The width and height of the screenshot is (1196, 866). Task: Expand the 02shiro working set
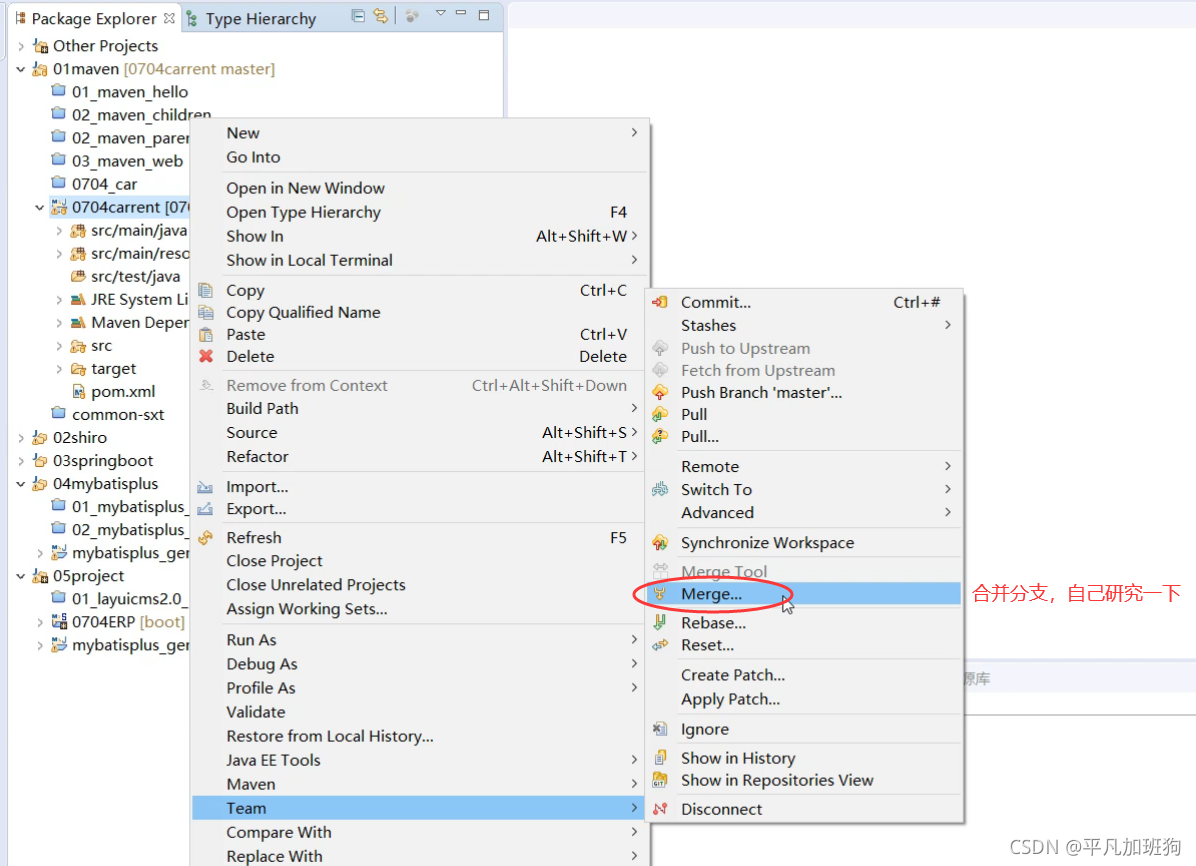pyautogui.click(x=21, y=438)
